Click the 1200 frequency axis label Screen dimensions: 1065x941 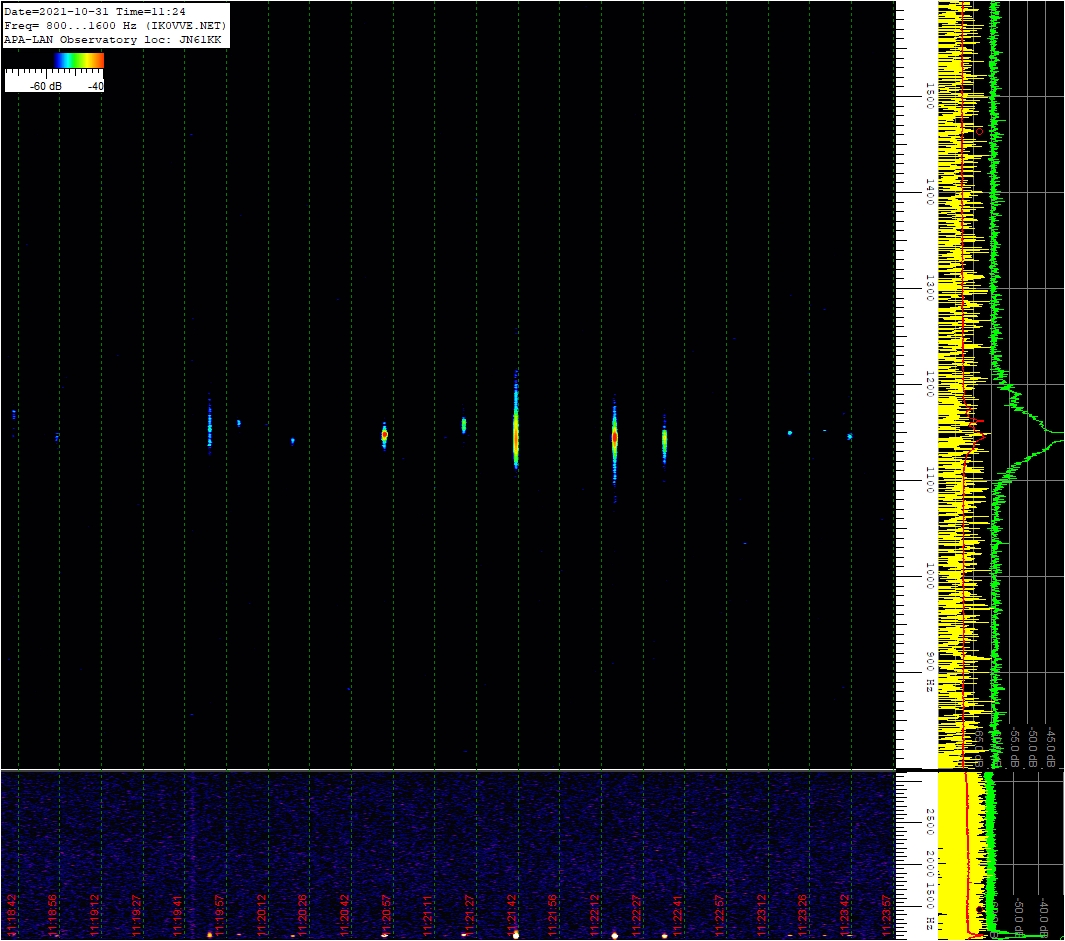pyautogui.click(x=930, y=385)
